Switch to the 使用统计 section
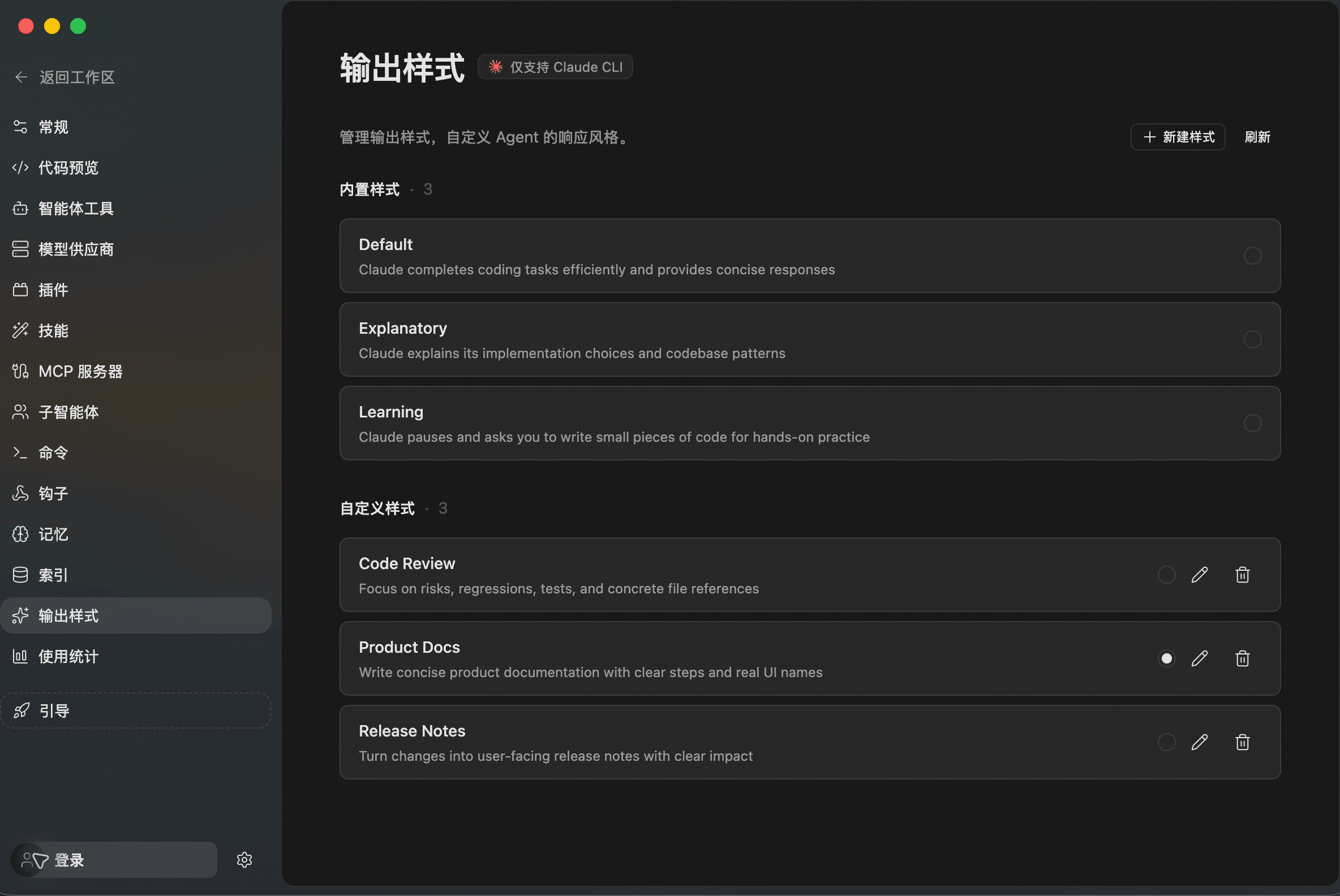 coord(136,657)
